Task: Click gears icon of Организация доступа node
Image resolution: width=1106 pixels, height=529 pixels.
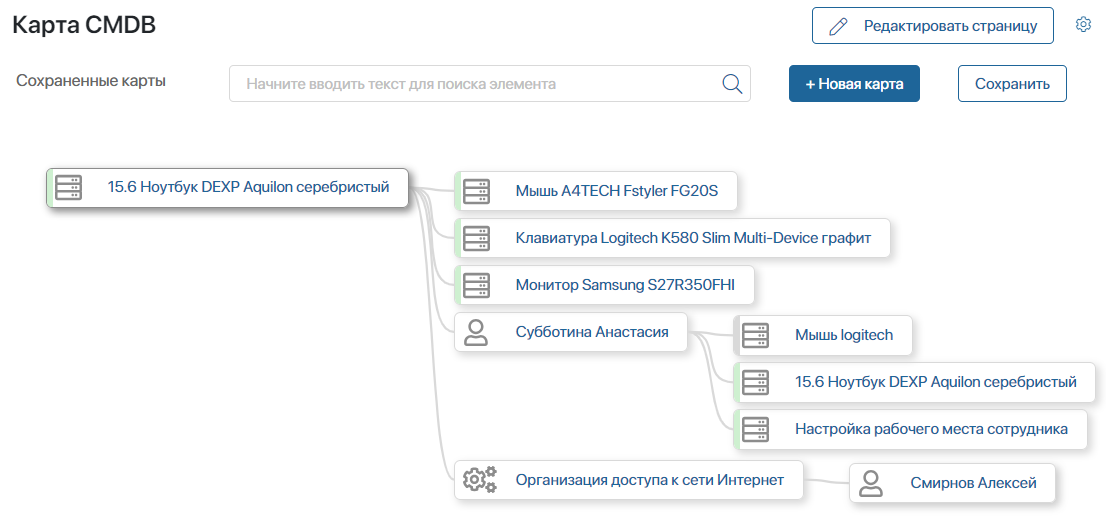Action: coord(480,480)
